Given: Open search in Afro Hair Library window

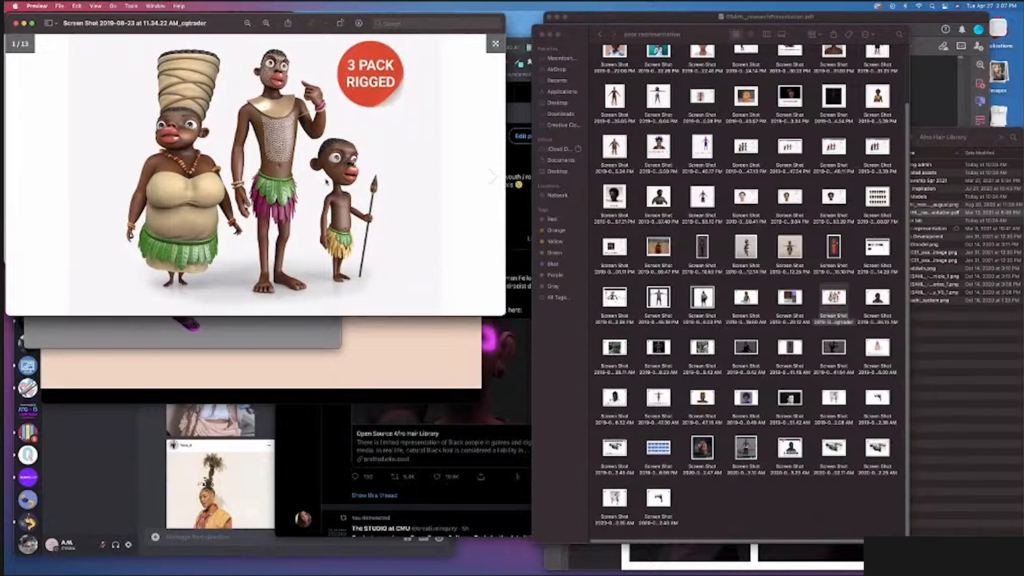Looking at the screenshot, I should pyautogui.click(x=1014, y=137).
